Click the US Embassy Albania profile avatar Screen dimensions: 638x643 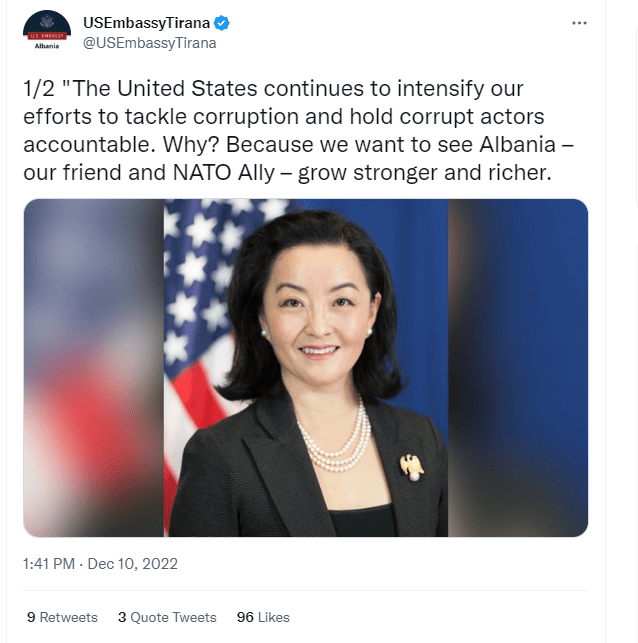(x=47, y=31)
